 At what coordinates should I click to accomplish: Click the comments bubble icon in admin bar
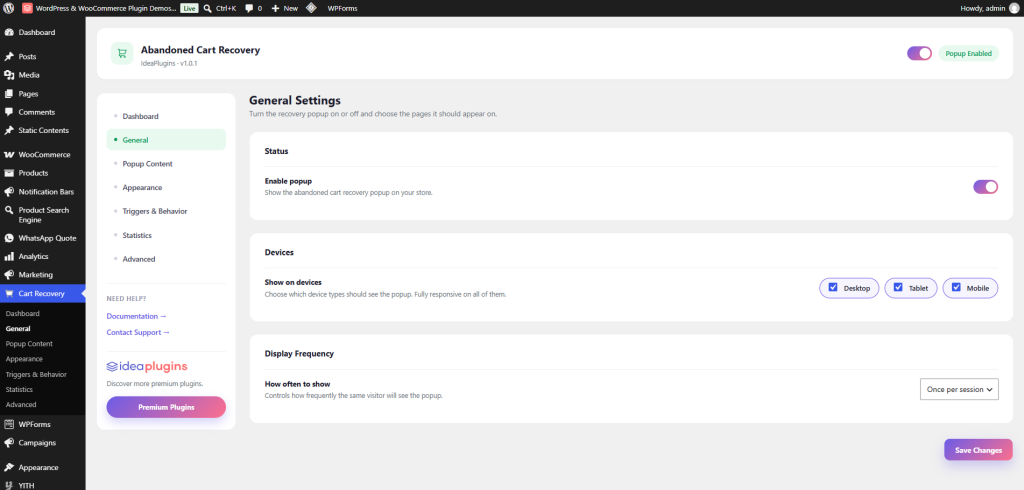pos(249,8)
